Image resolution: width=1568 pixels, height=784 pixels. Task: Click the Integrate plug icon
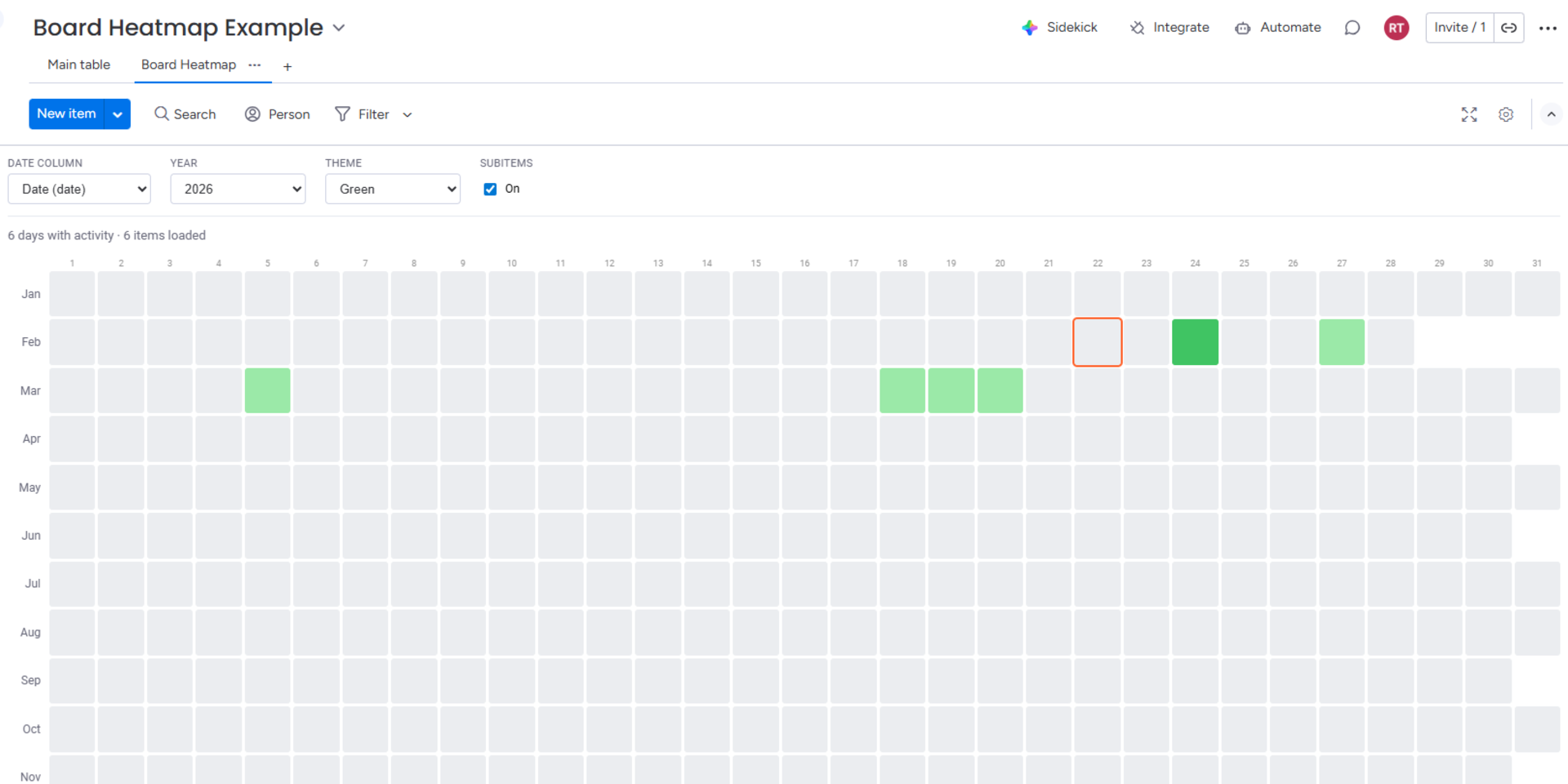1137,28
